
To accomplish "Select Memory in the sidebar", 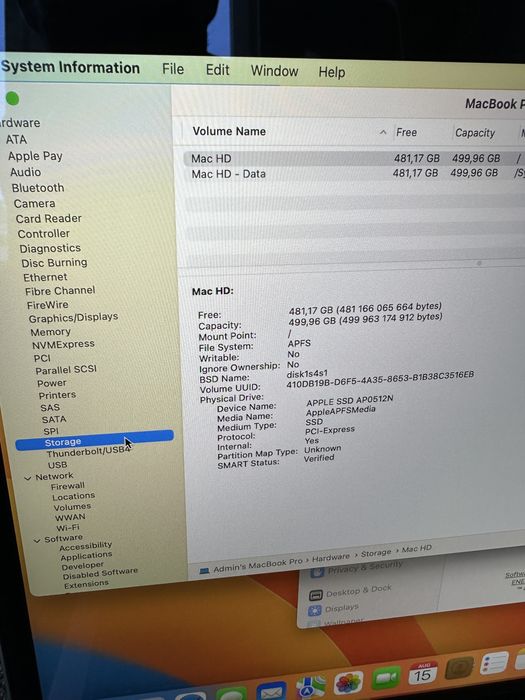I will (50, 332).
